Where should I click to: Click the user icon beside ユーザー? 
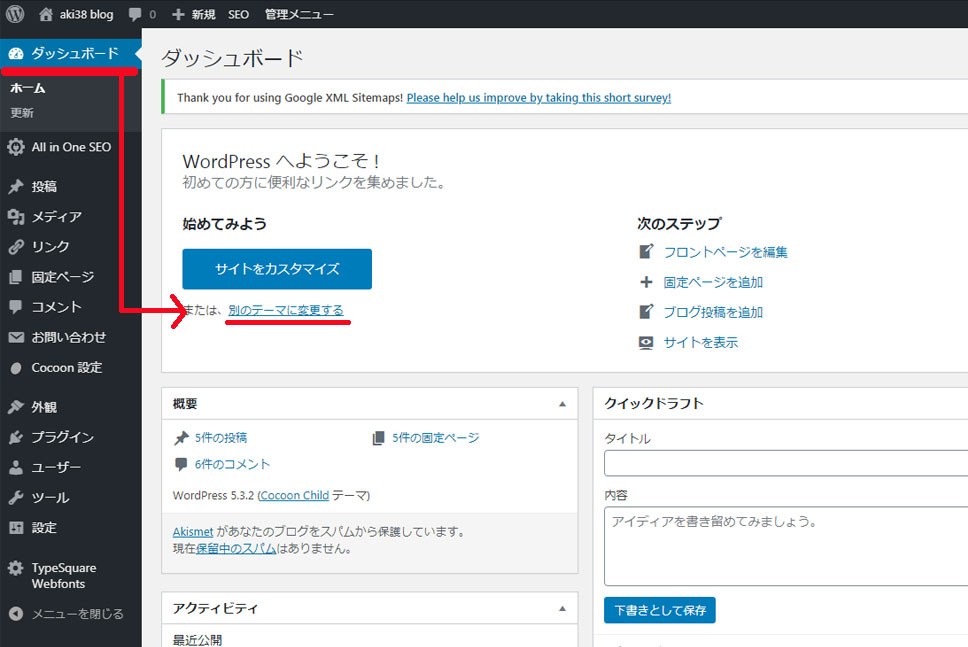16,467
